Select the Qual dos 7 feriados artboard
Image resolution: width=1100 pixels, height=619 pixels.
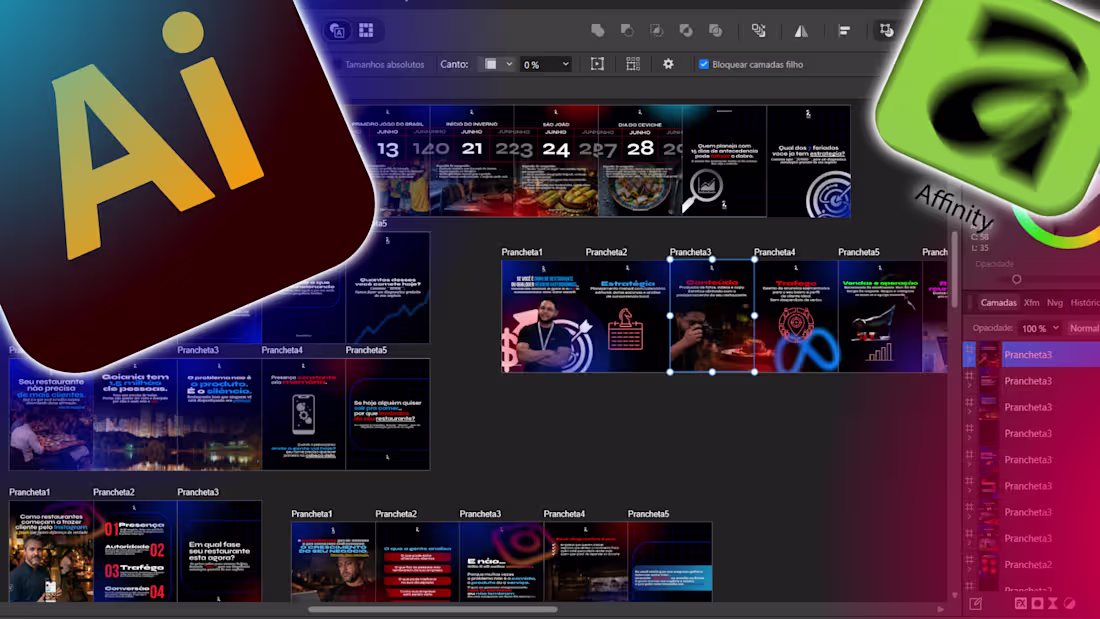tap(808, 161)
